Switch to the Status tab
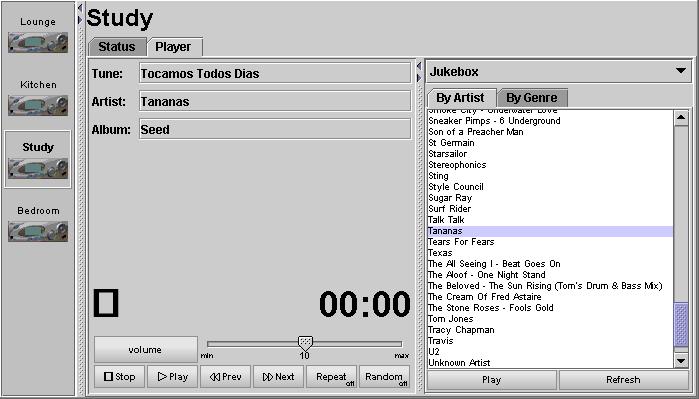The image size is (699, 399). click(117, 47)
